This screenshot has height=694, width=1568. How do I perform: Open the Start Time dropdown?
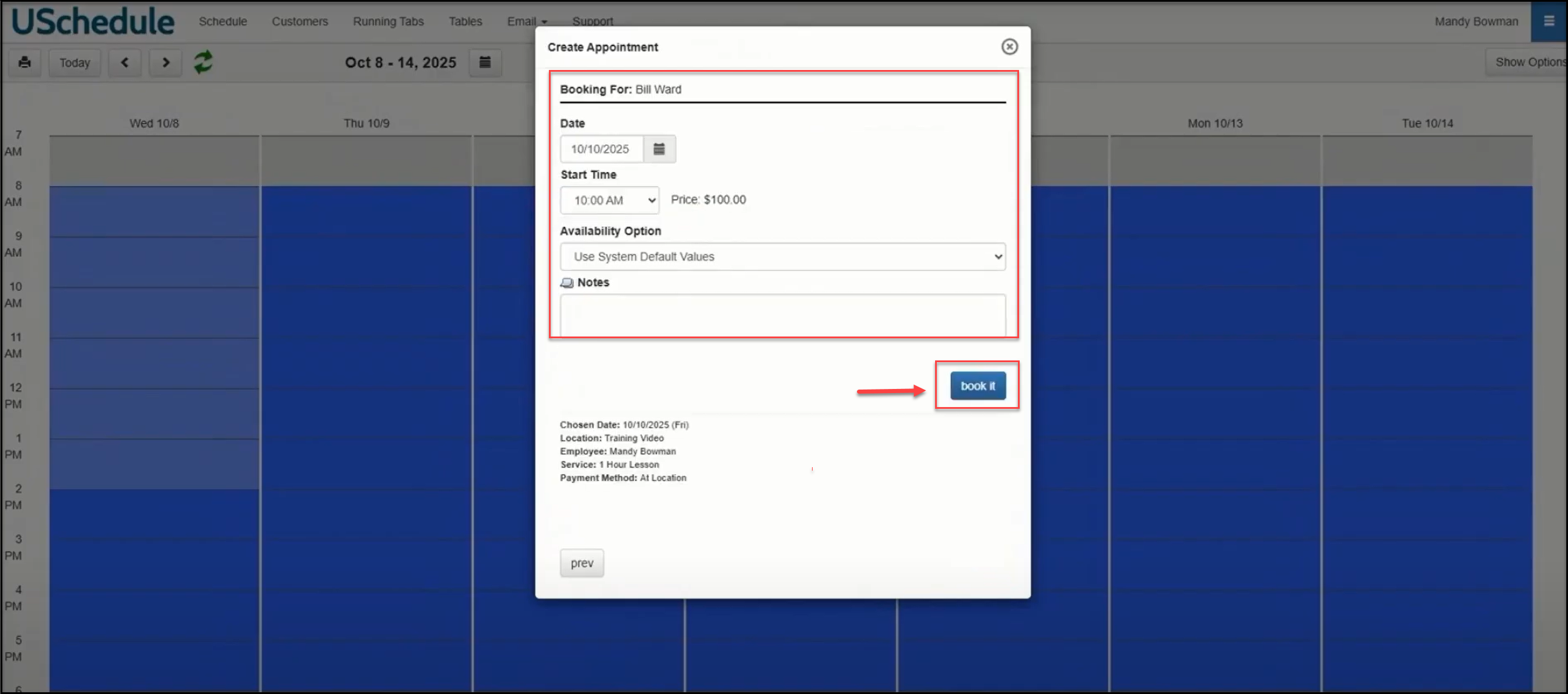point(610,200)
